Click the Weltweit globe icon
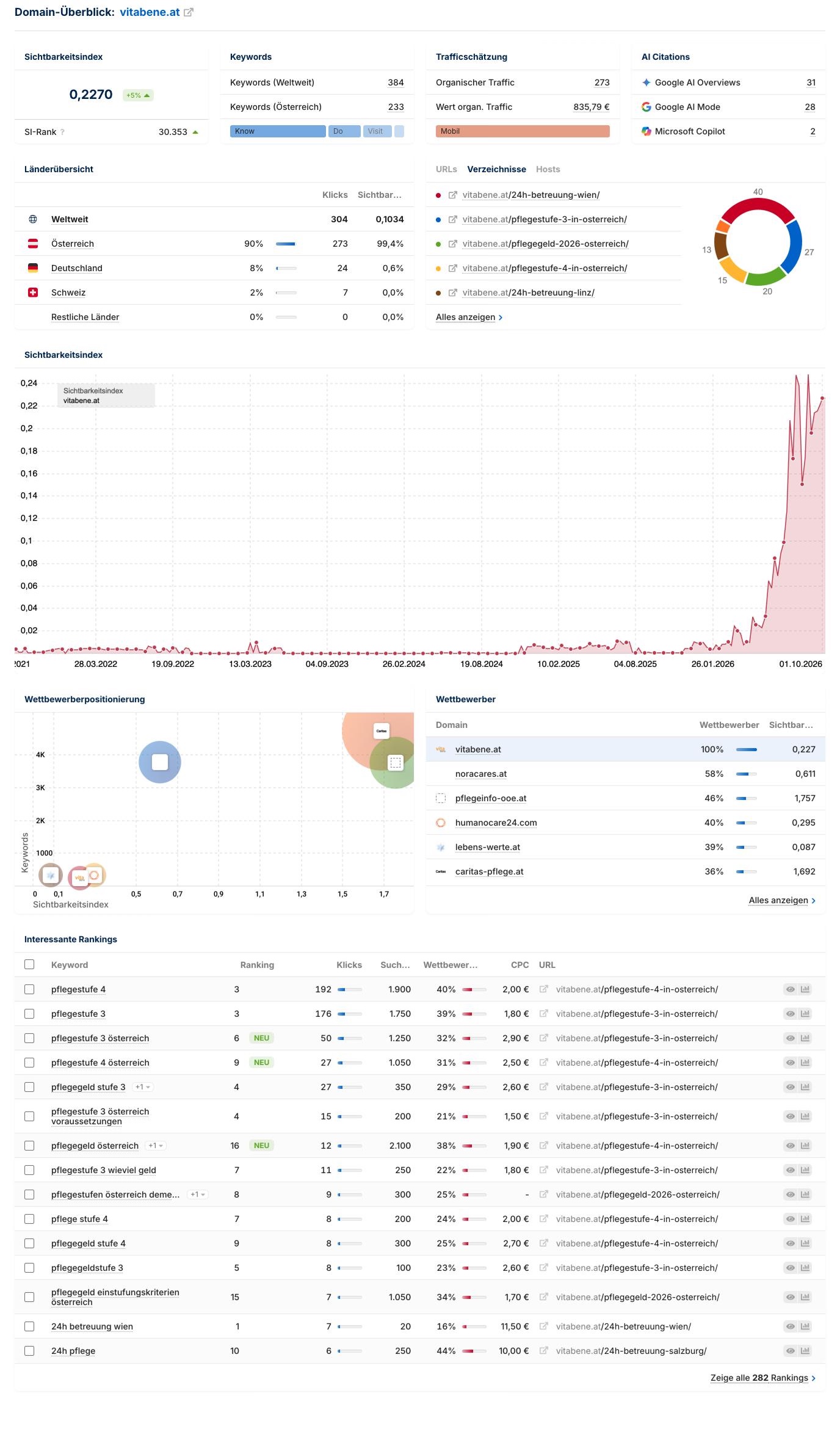Viewport: 840px width, 1440px height. [x=33, y=219]
